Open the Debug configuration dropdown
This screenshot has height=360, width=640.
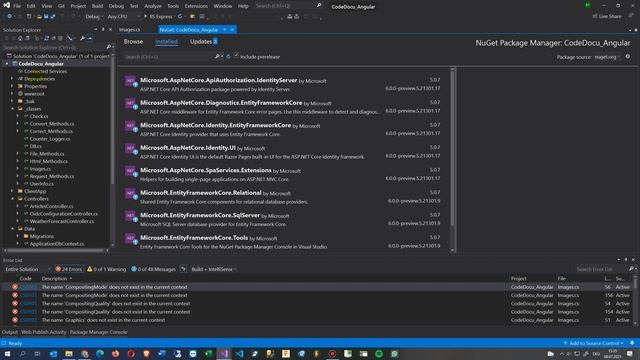pyautogui.click(x=94, y=16)
